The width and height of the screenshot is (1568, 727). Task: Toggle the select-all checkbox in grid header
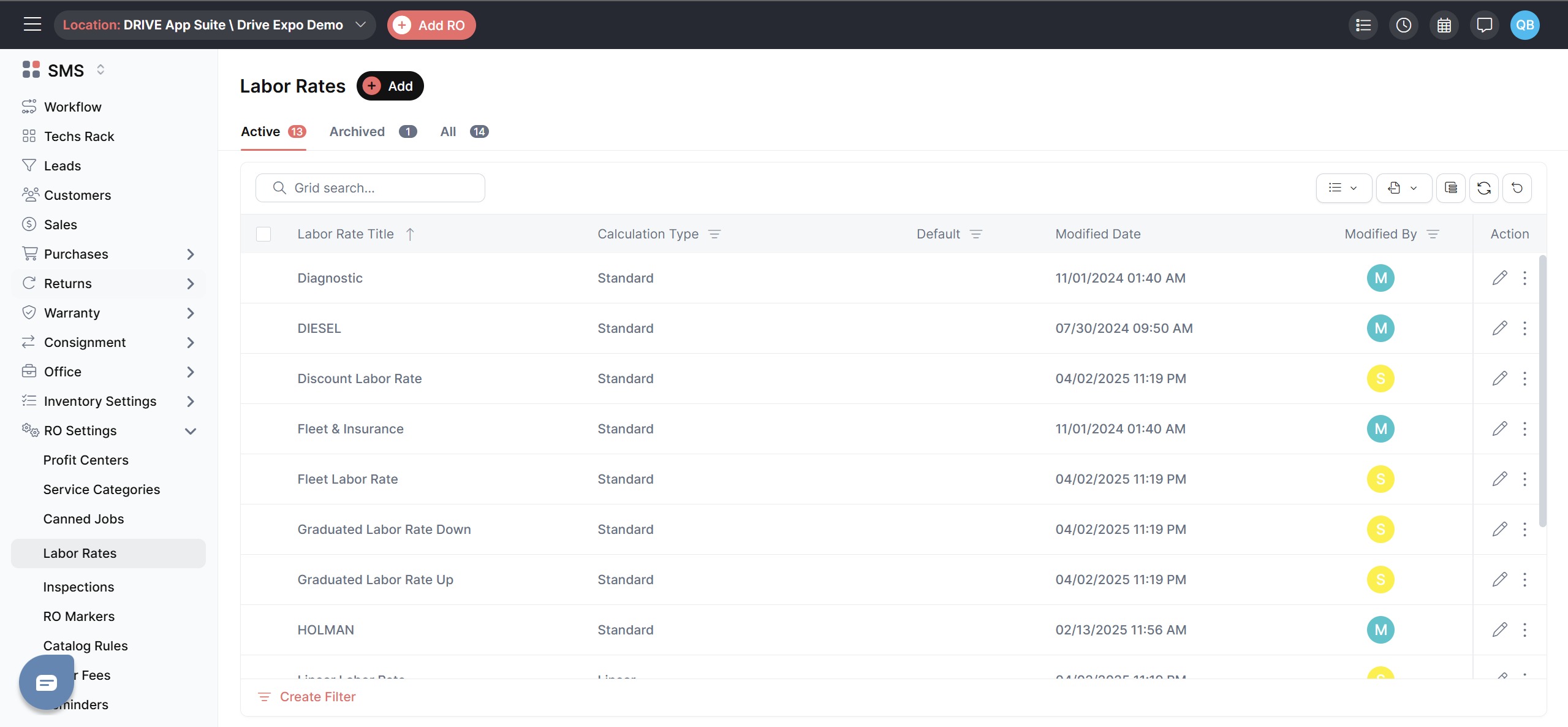pyautogui.click(x=263, y=234)
